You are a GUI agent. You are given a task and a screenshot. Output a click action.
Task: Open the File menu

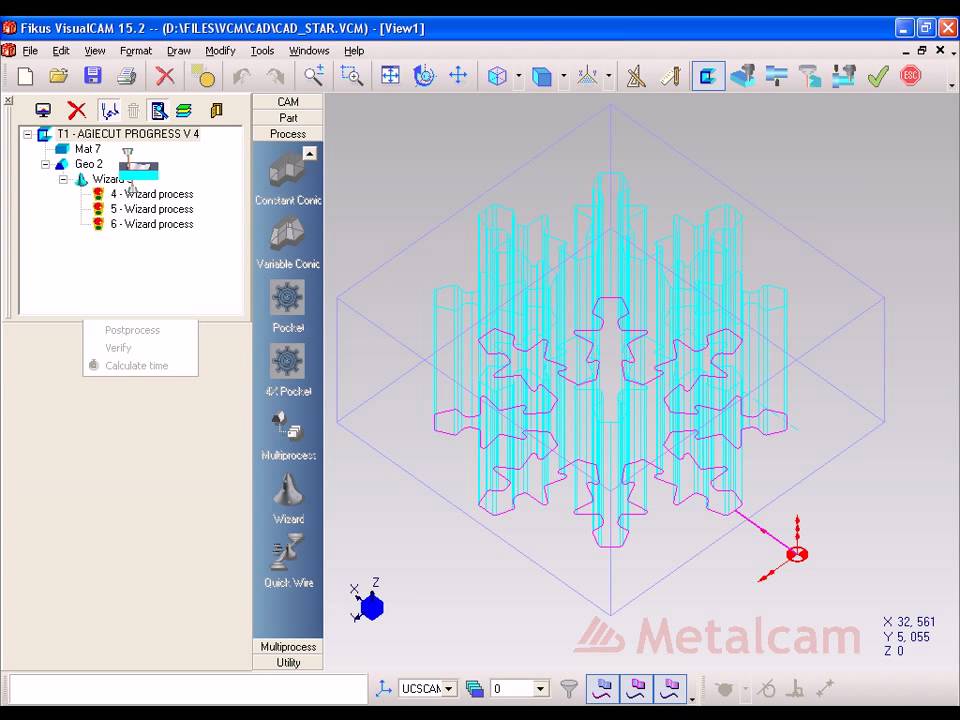[x=30, y=51]
